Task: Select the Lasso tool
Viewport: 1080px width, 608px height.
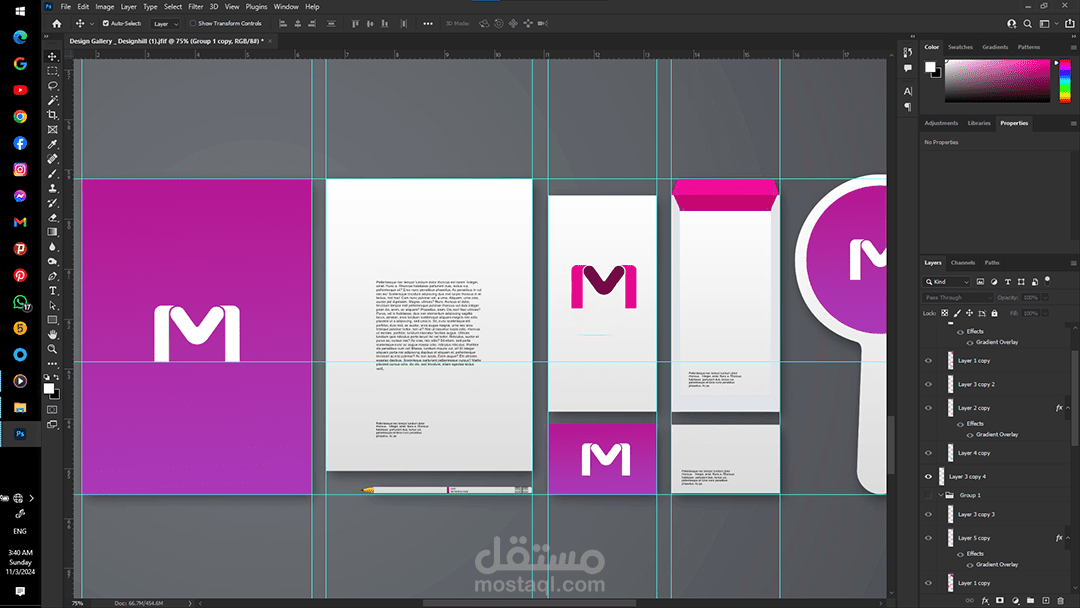Action: (52, 86)
